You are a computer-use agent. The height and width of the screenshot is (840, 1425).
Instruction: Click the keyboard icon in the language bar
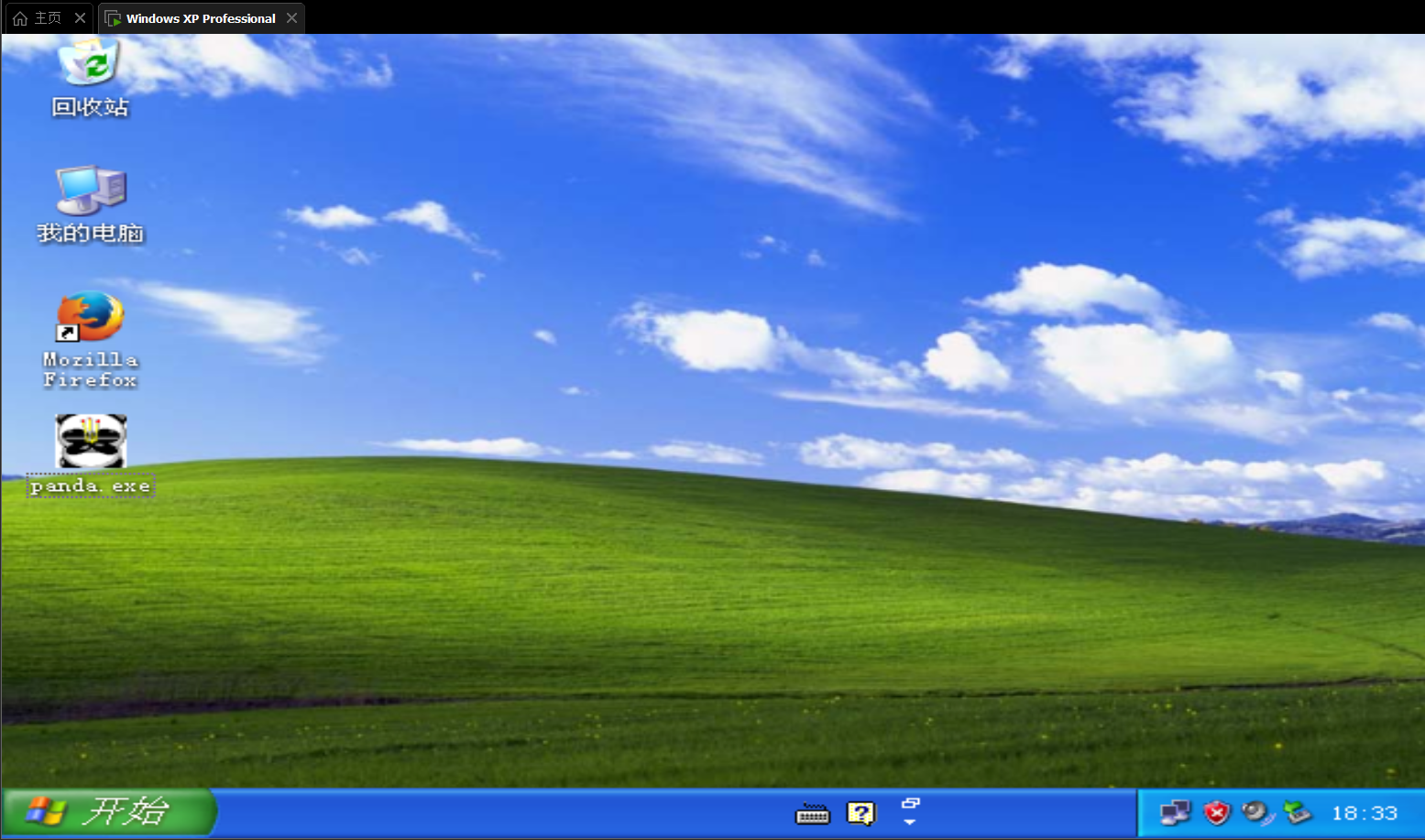812,813
